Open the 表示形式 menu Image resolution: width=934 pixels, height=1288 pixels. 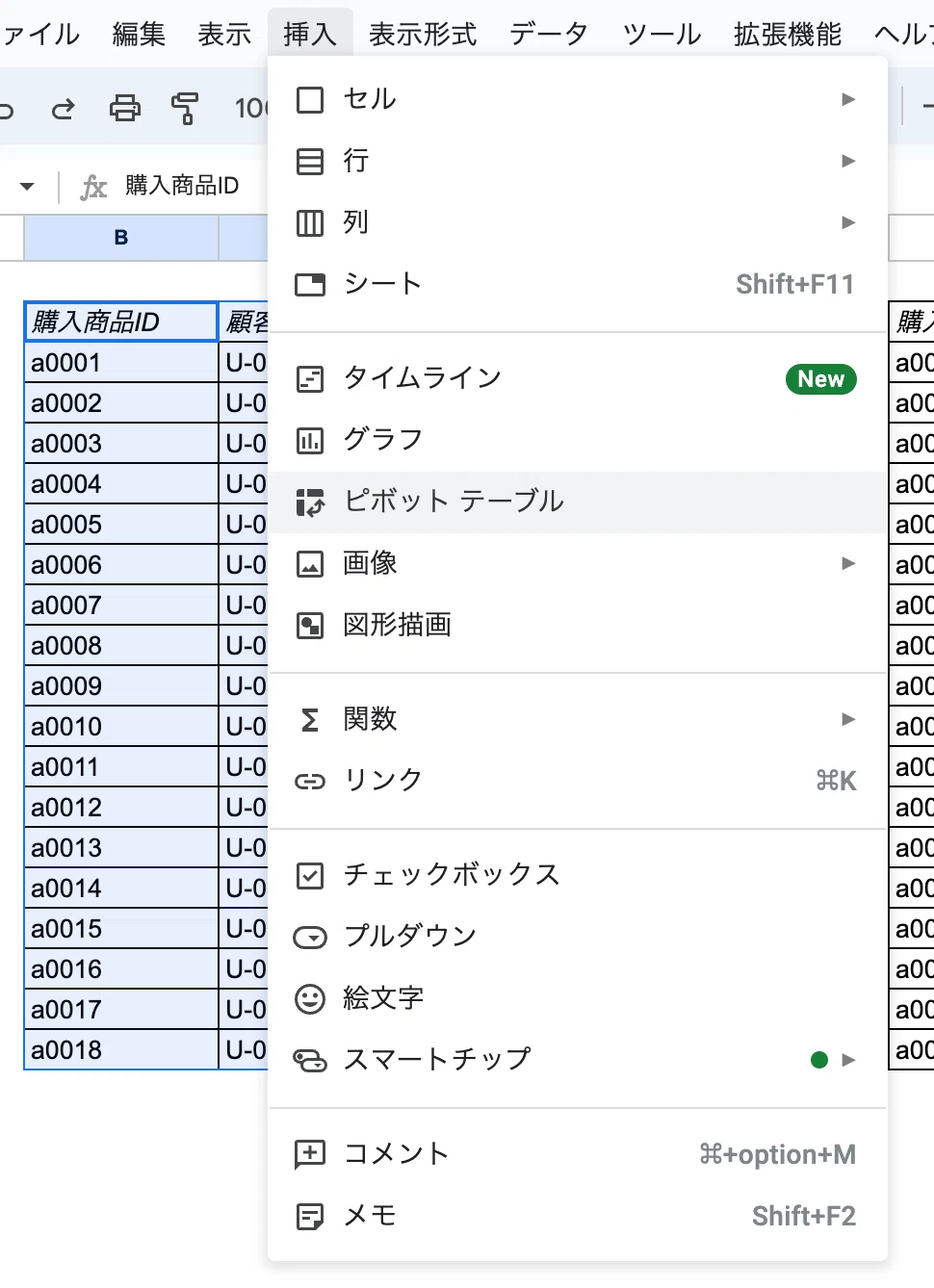pos(423,34)
